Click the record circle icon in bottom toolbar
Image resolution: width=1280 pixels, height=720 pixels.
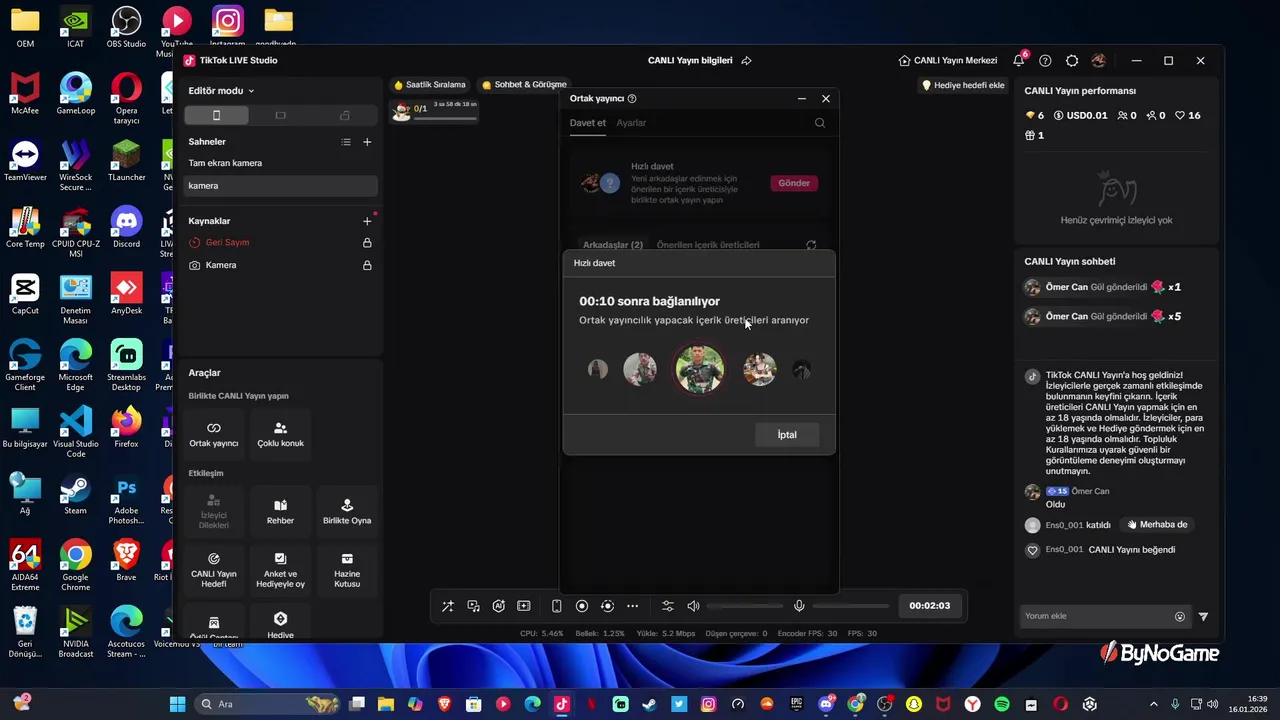click(x=582, y=606)
